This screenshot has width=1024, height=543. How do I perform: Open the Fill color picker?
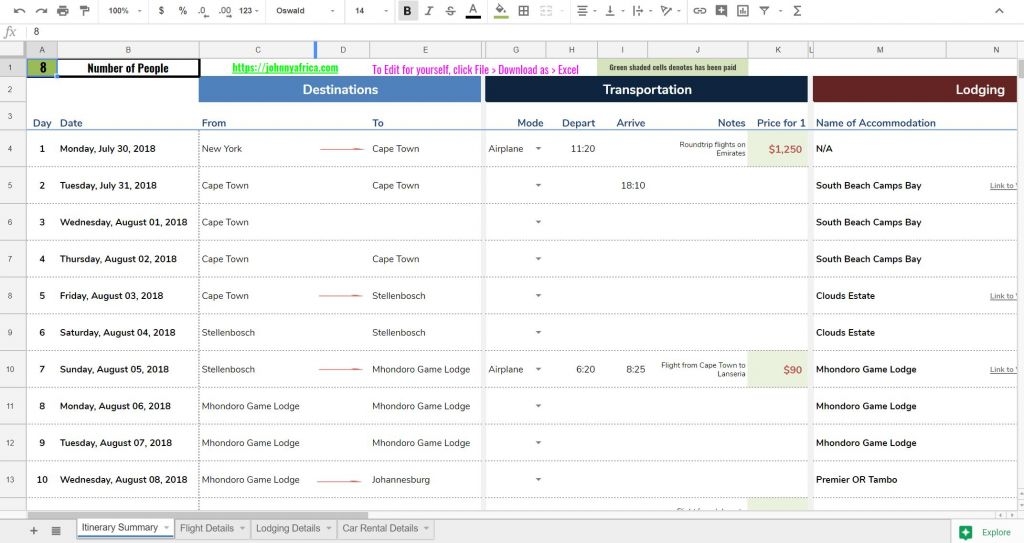pos(500,11)
